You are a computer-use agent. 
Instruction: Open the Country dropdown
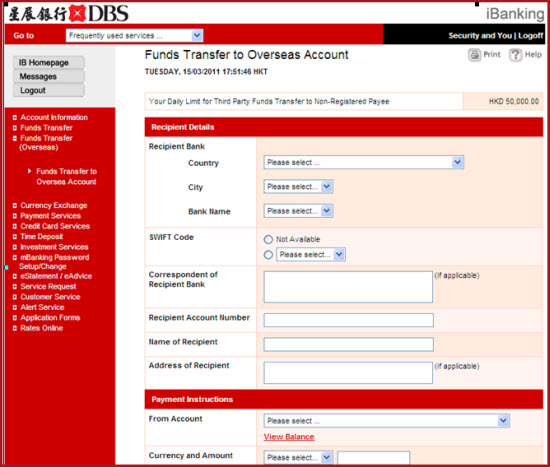(x=364, y=162)
